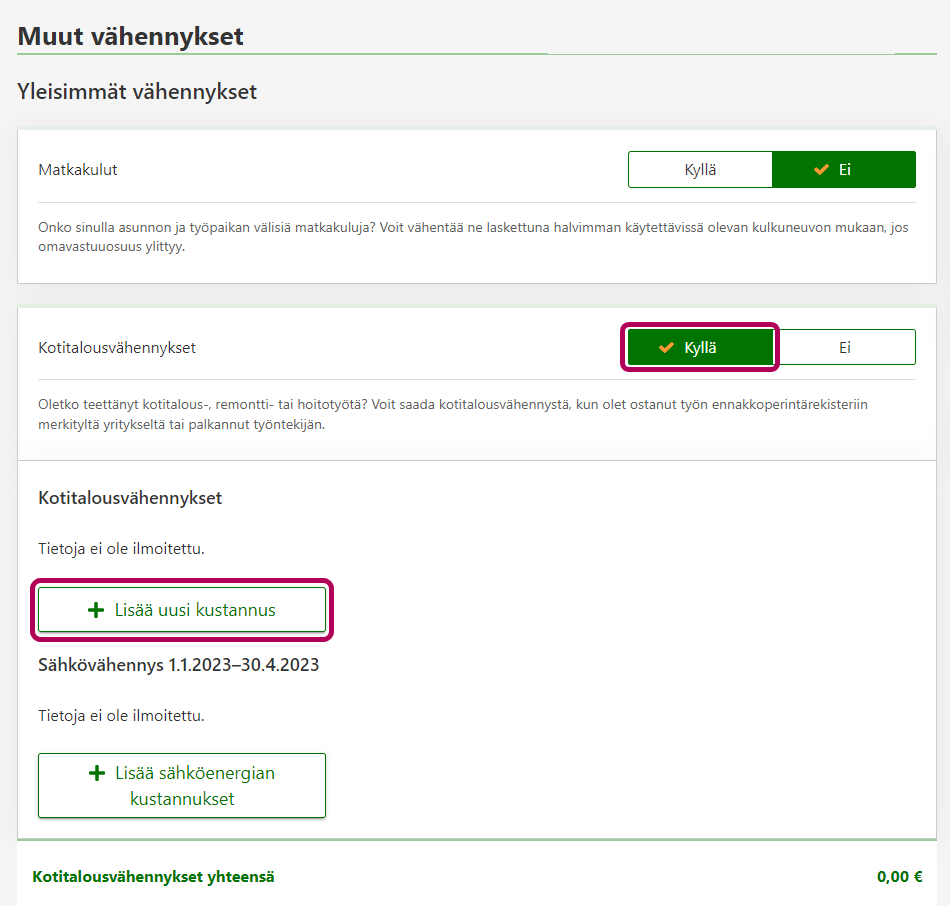950x906 pixels.
Task: Click the help text about ennakkoperintärekisteri
Action: coord(452,414)
